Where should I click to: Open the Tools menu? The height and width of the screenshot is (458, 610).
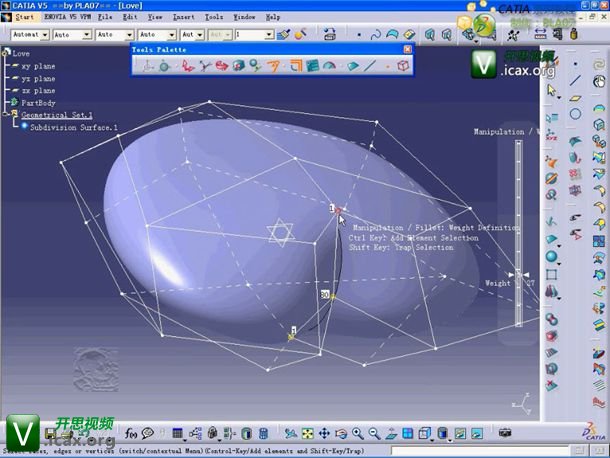pyautogui.click(x=214, y=17)
